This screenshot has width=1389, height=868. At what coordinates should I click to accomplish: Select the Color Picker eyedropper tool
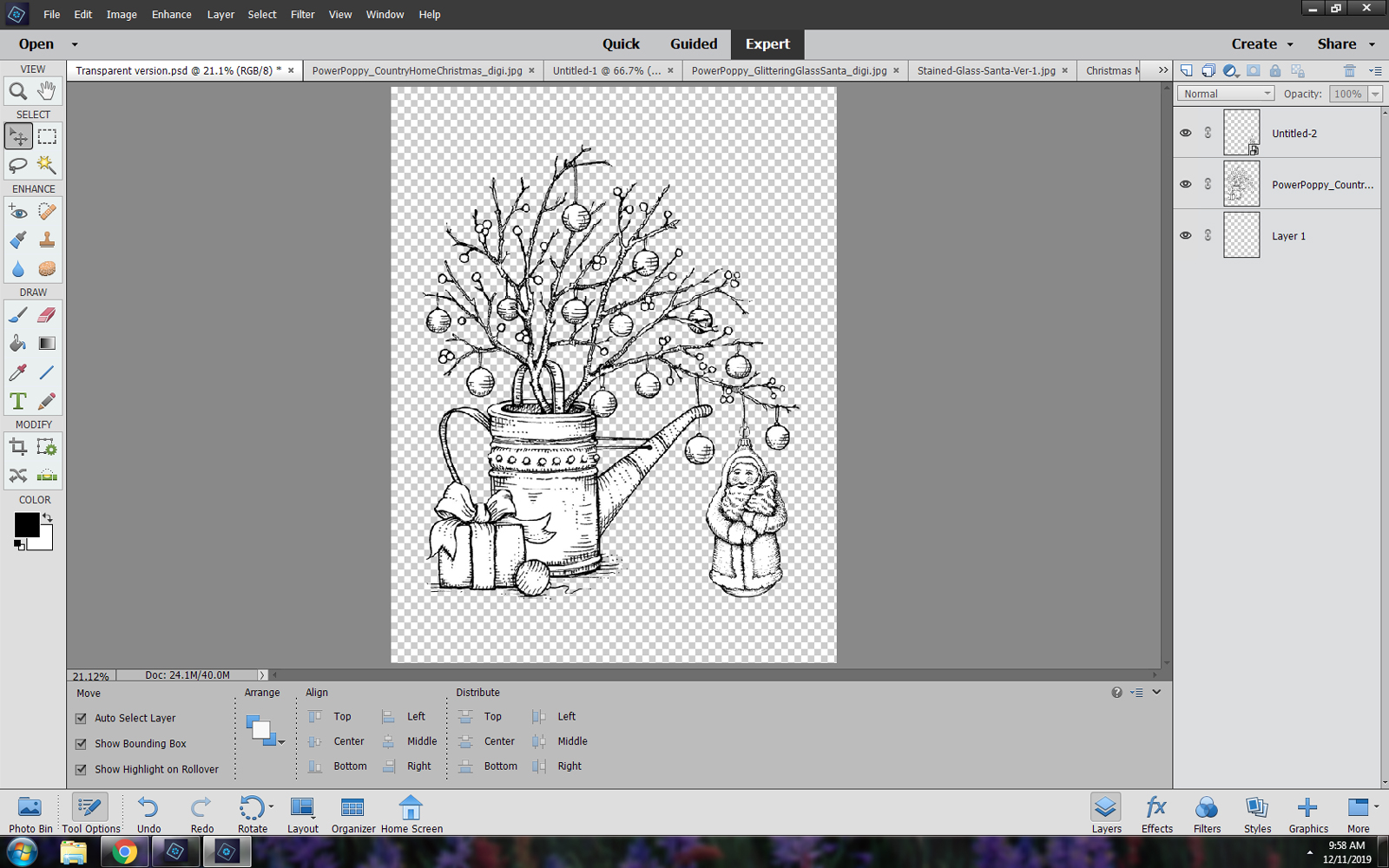pyautogui.click(x=18, y=372)
